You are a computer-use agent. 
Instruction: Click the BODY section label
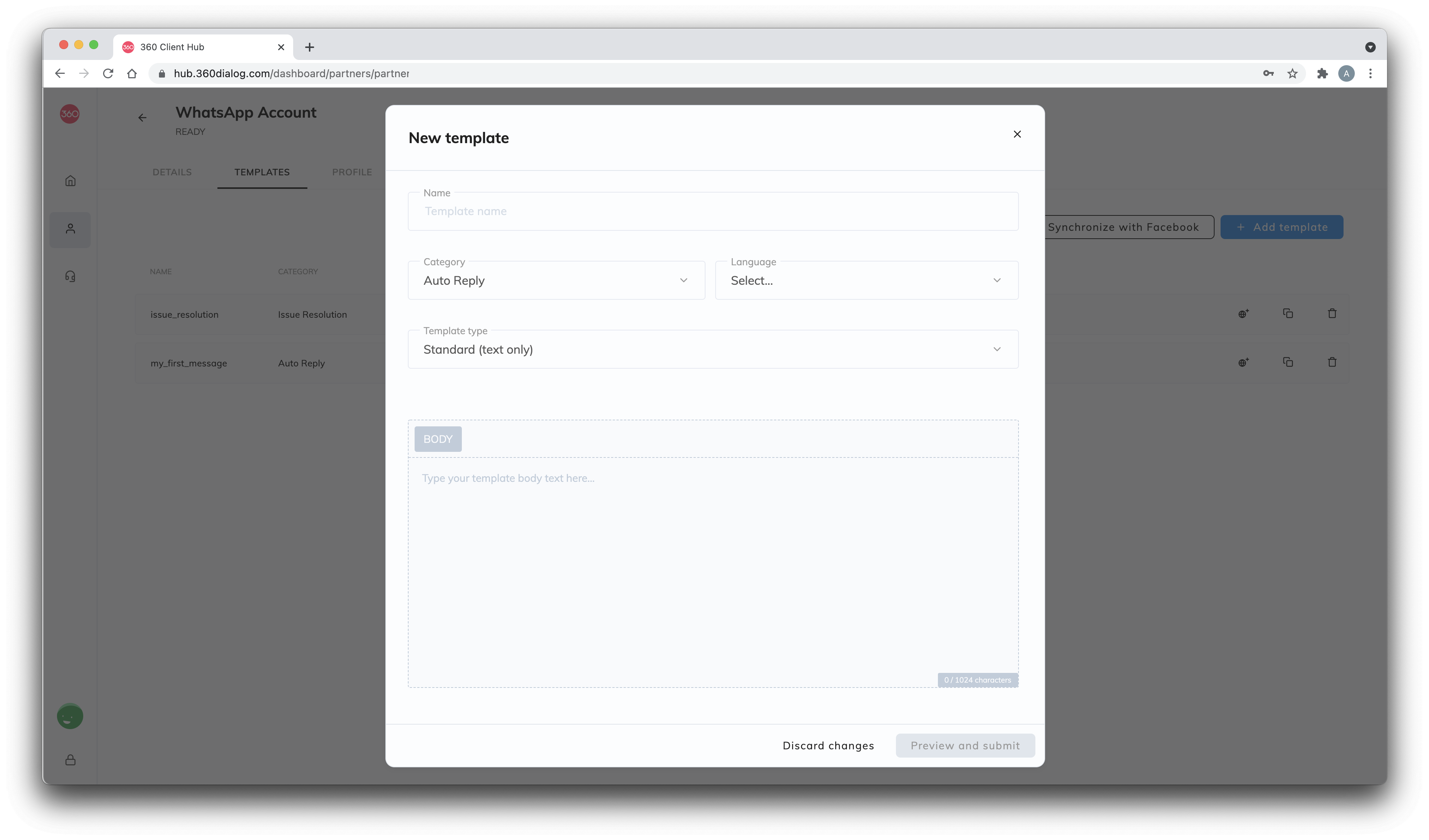tap(438, 439)
